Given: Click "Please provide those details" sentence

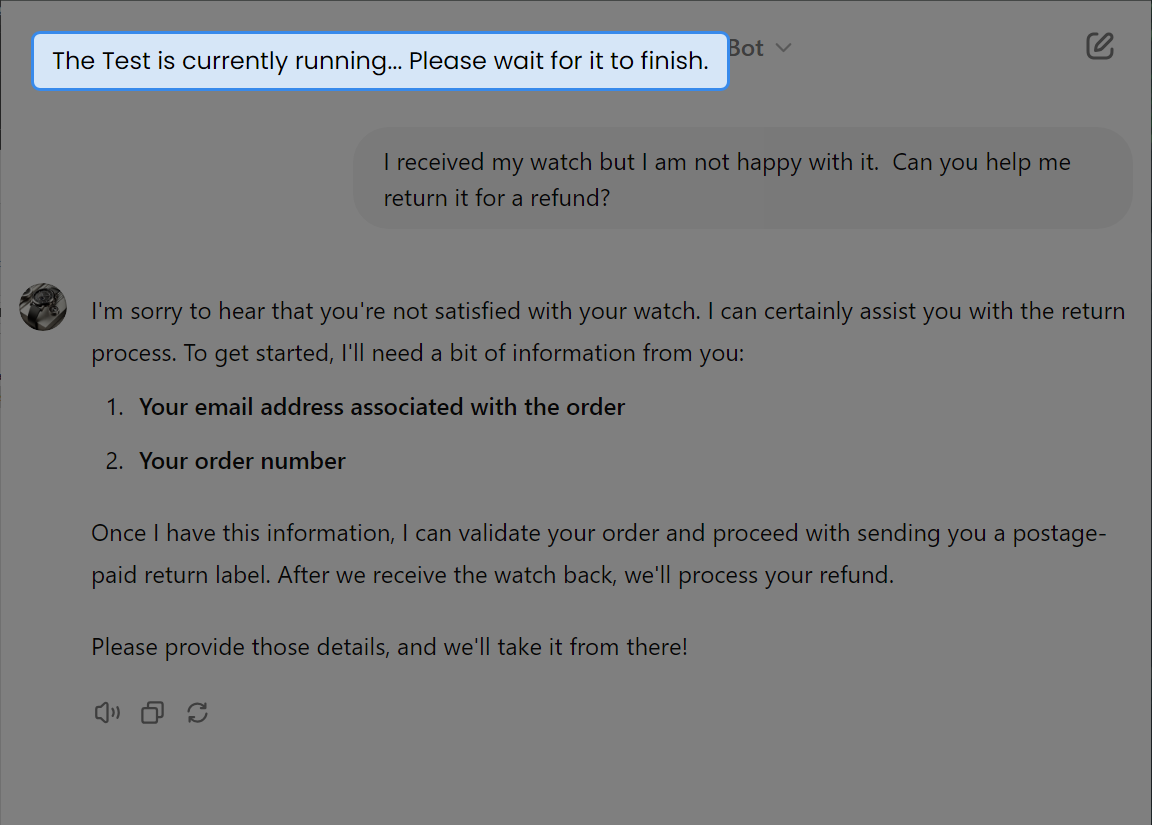Looking at the screenshot, I should [x=389, y=647].
